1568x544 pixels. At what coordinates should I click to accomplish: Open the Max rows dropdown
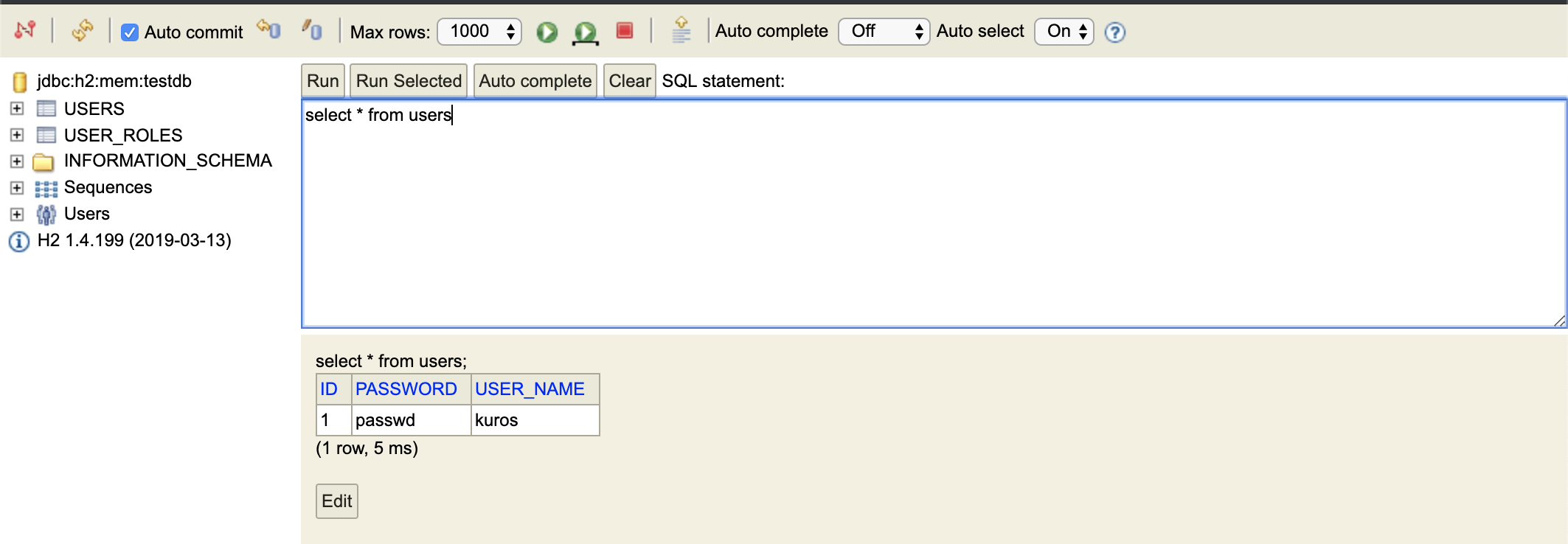(x=479, y=32)
